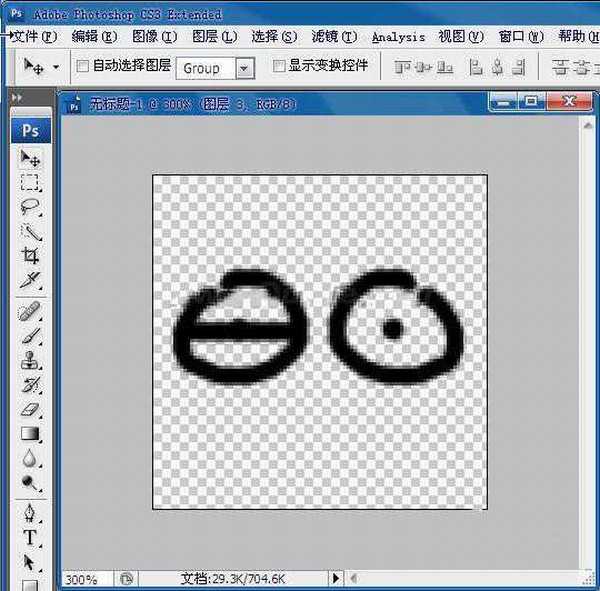Image resolution: width=600 pixels, height=591 pixels.
Task: Open the Analysis menu
Action: 398,37
